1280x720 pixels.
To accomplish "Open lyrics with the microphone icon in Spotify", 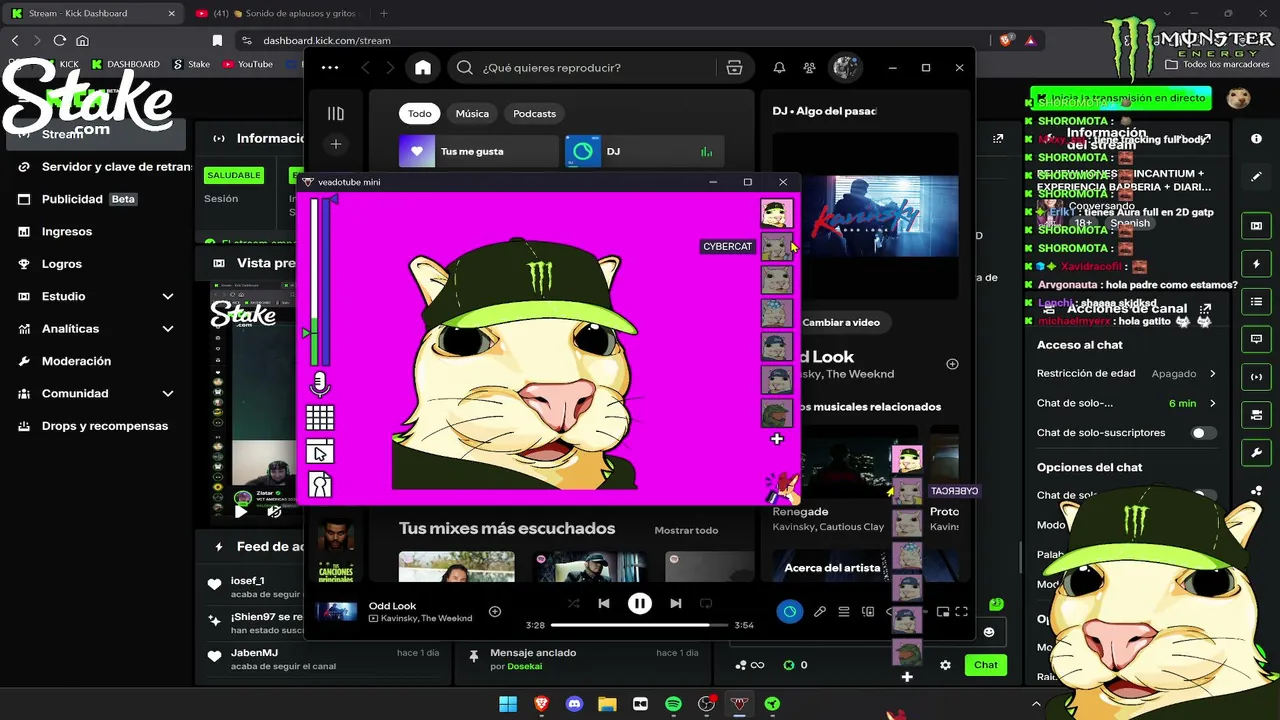I will tap(820, 612).
